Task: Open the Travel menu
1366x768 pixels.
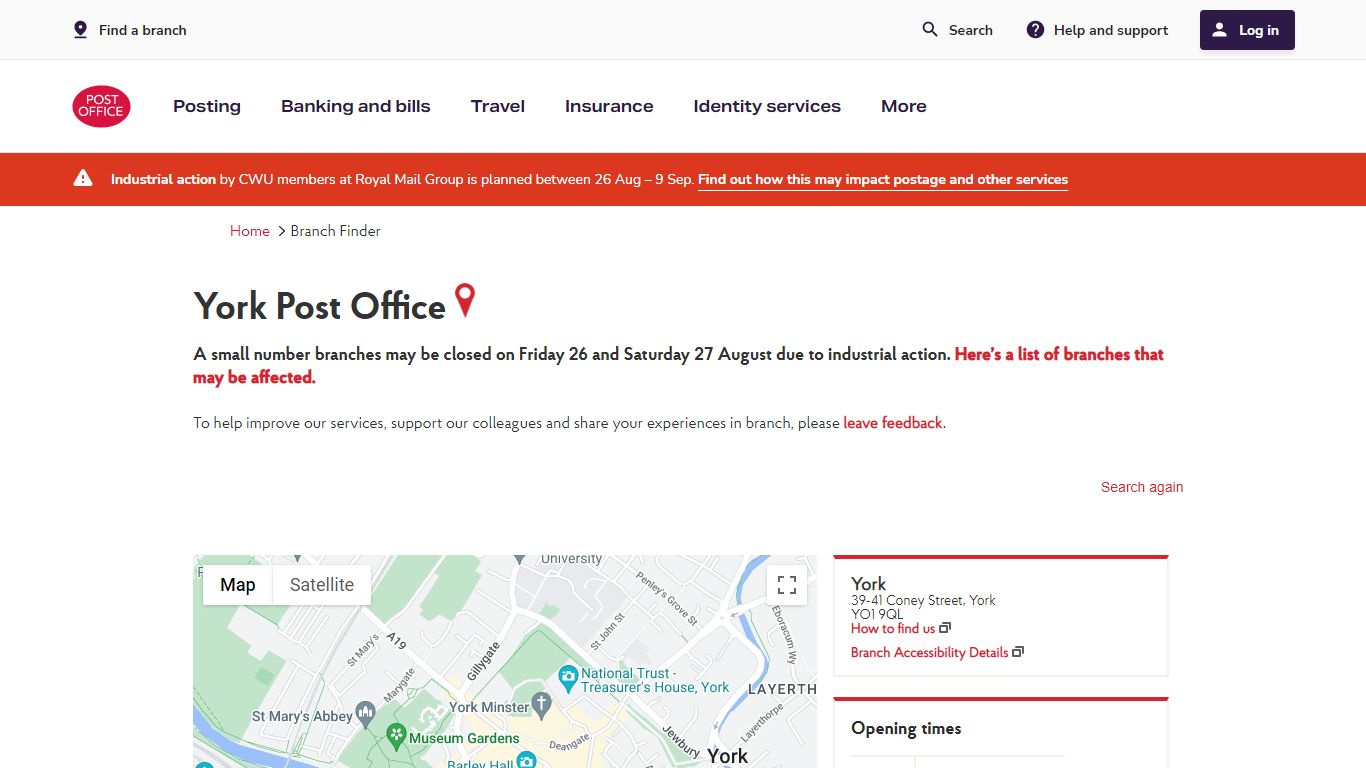Action: coord(498,106)
